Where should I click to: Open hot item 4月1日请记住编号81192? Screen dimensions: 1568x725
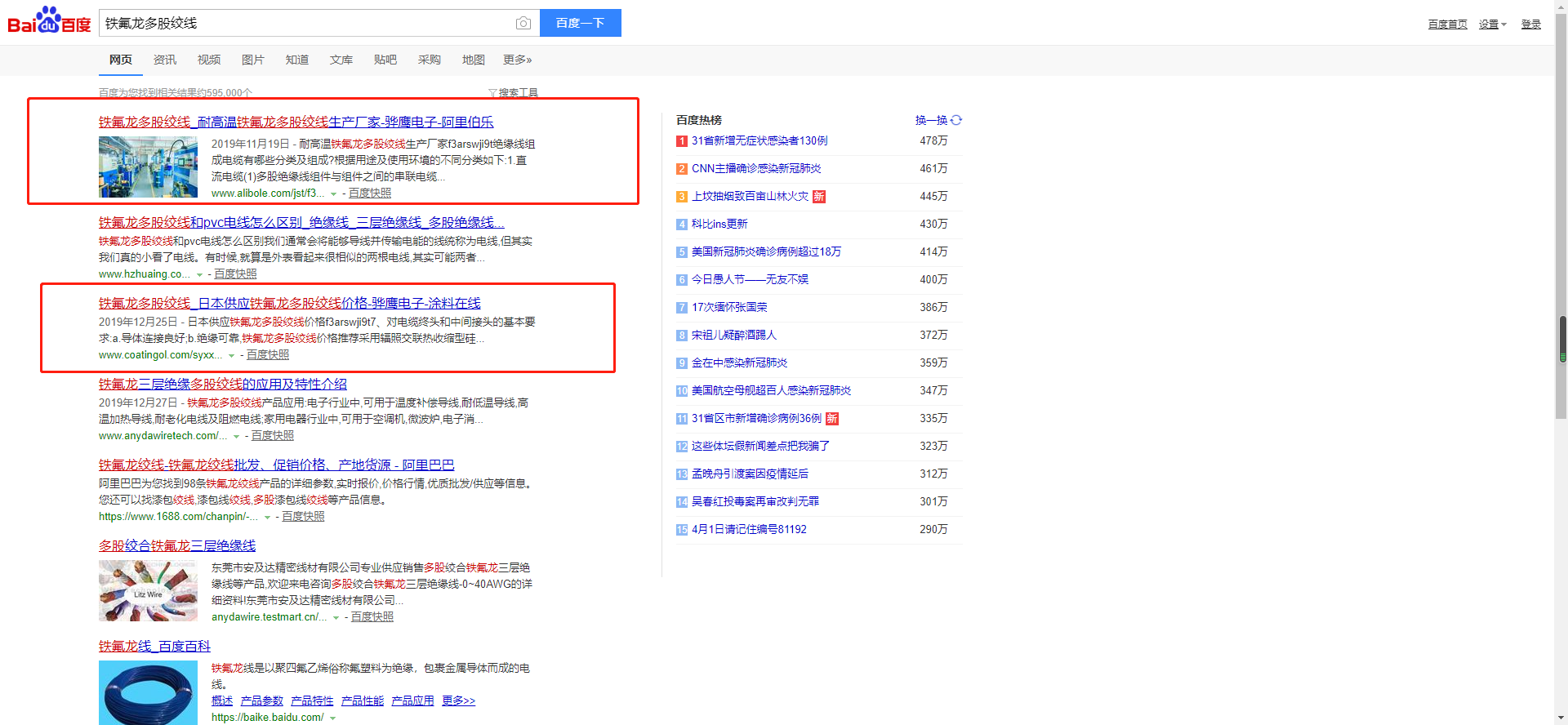(x=749, y=530)
